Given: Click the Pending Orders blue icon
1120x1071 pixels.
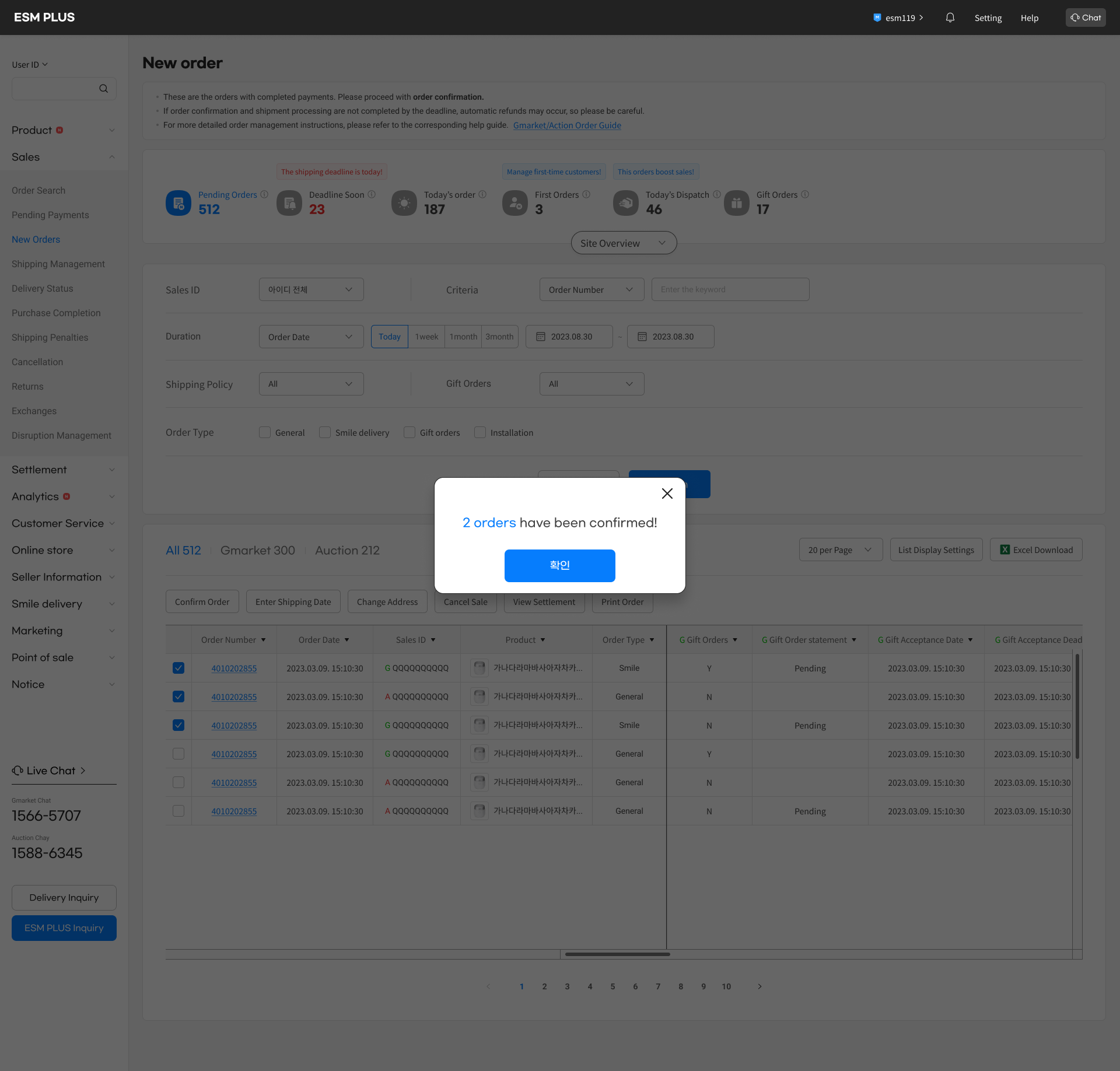Looking at the screenshot, I should [x=178, y=203].
